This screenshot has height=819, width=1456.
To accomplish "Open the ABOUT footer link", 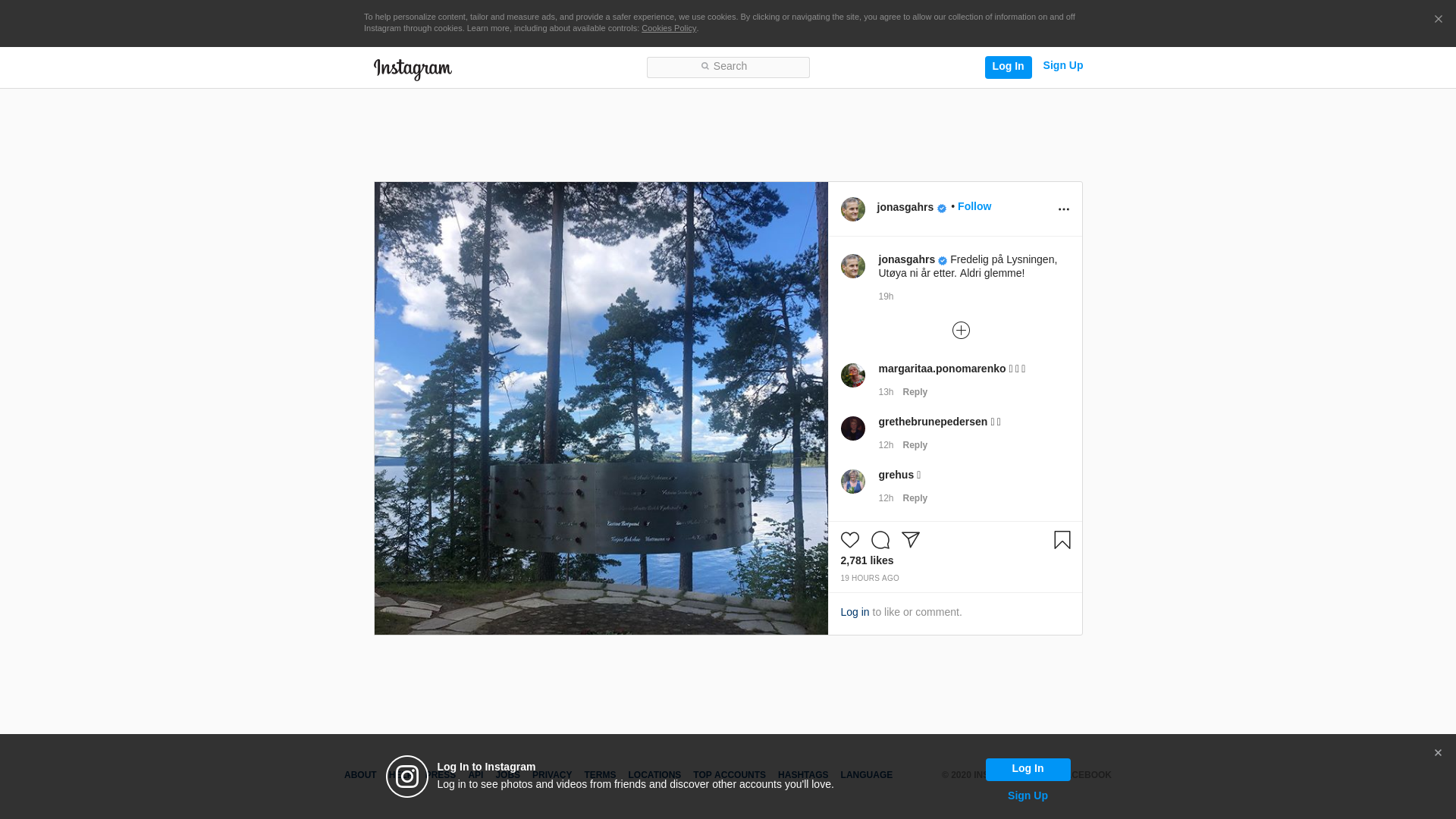I will 360,775.
